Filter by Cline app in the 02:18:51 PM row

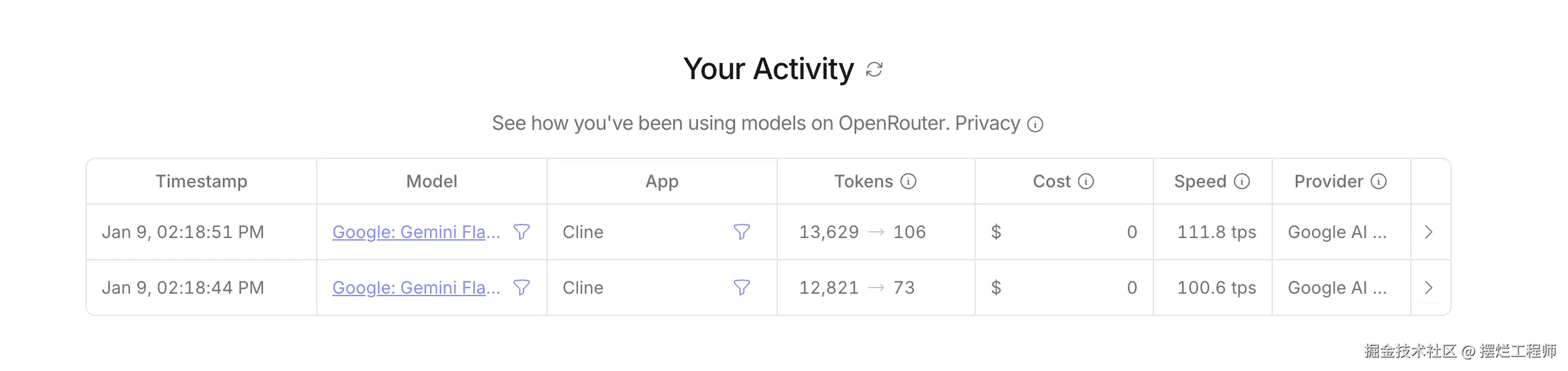(741, 232)
